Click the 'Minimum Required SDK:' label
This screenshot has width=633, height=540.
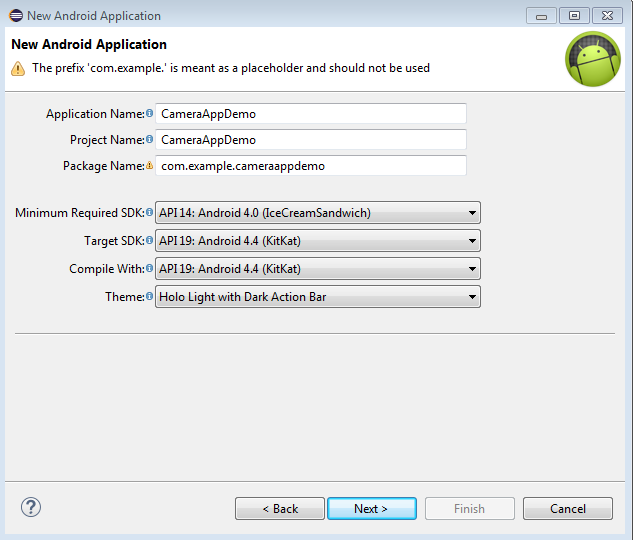click(x=80, y=213)
